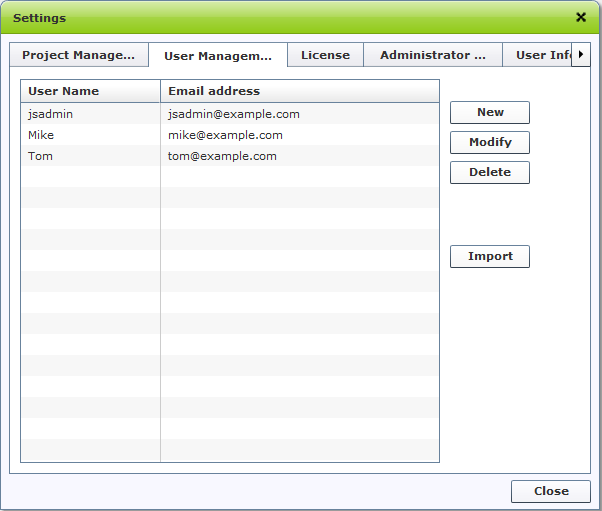The image size is (602, 511).
Task: Open the Administrator ... tab
Action: pos(433,55)
